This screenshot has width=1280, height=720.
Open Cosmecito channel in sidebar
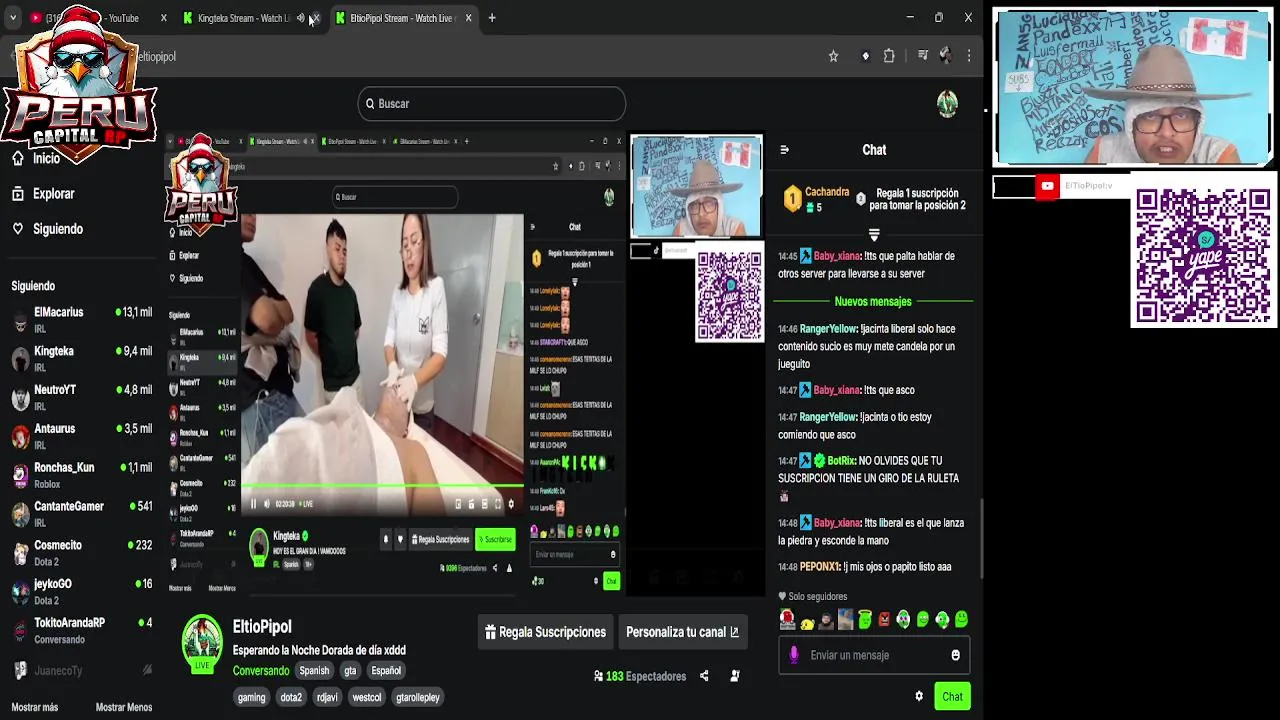point(82,552)
